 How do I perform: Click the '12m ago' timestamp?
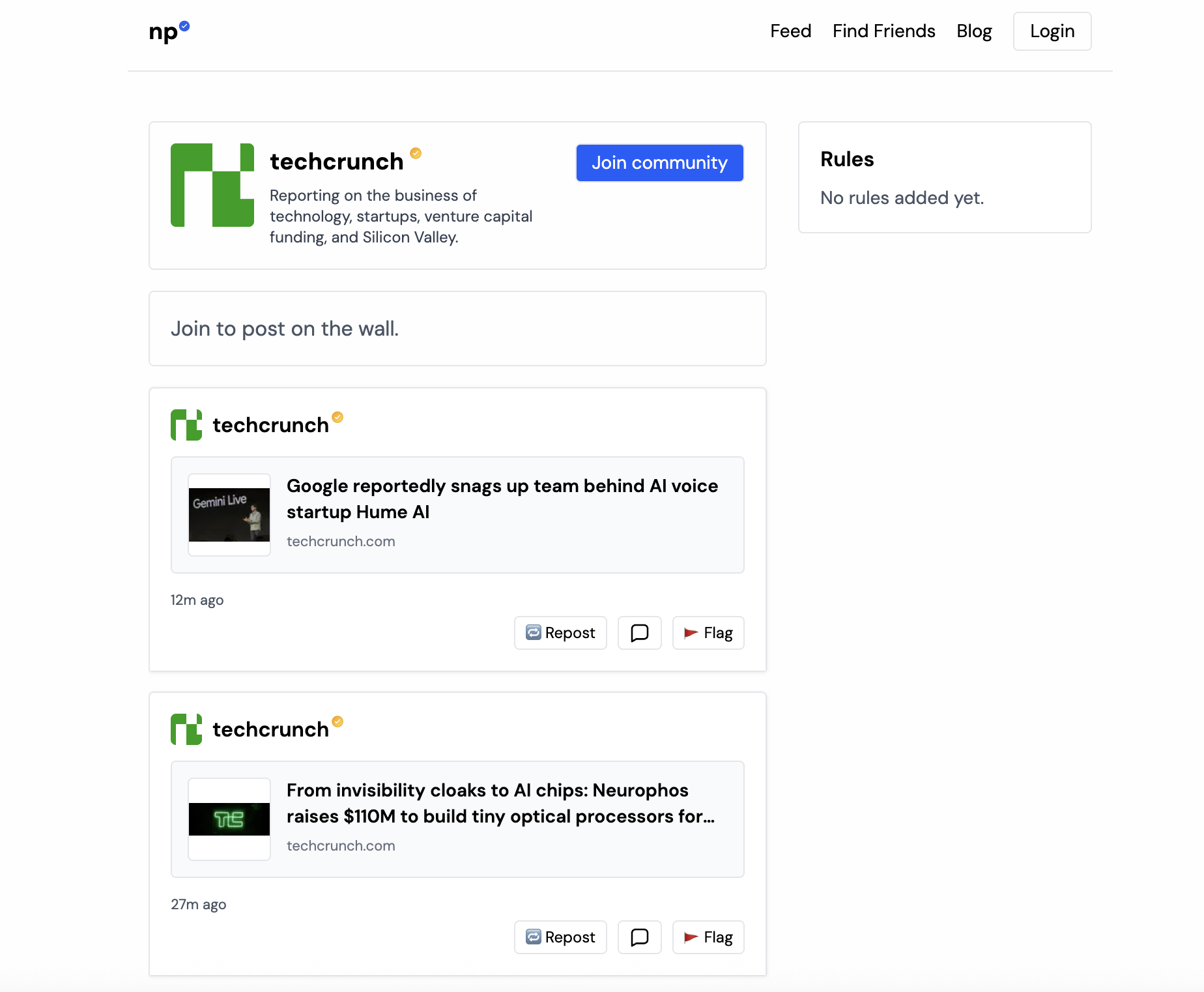[x=197, y=600]
